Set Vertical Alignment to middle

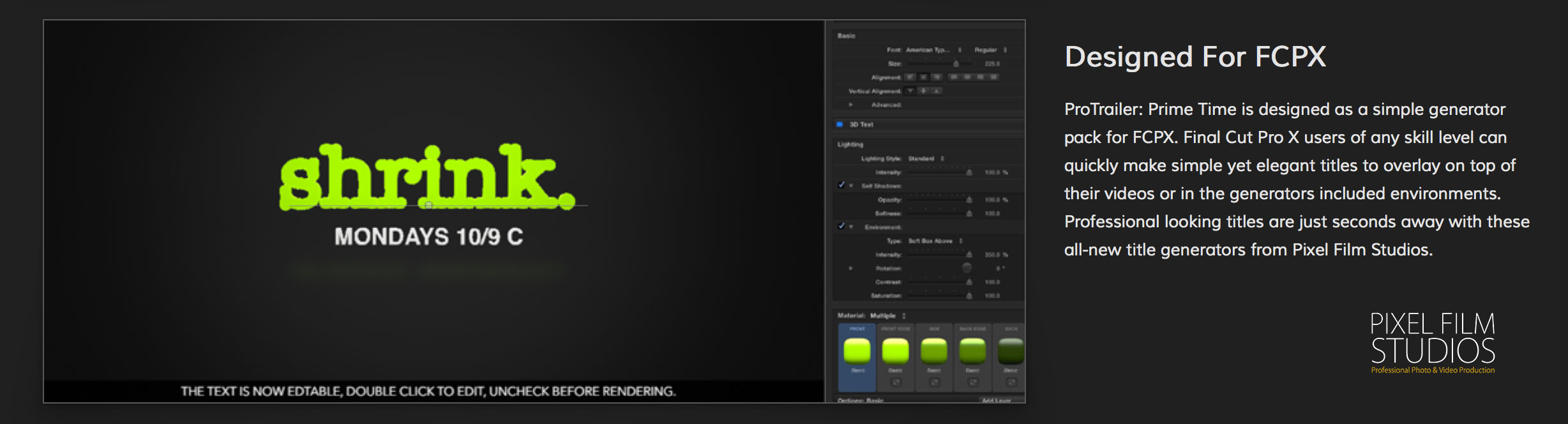pos(923,91)
